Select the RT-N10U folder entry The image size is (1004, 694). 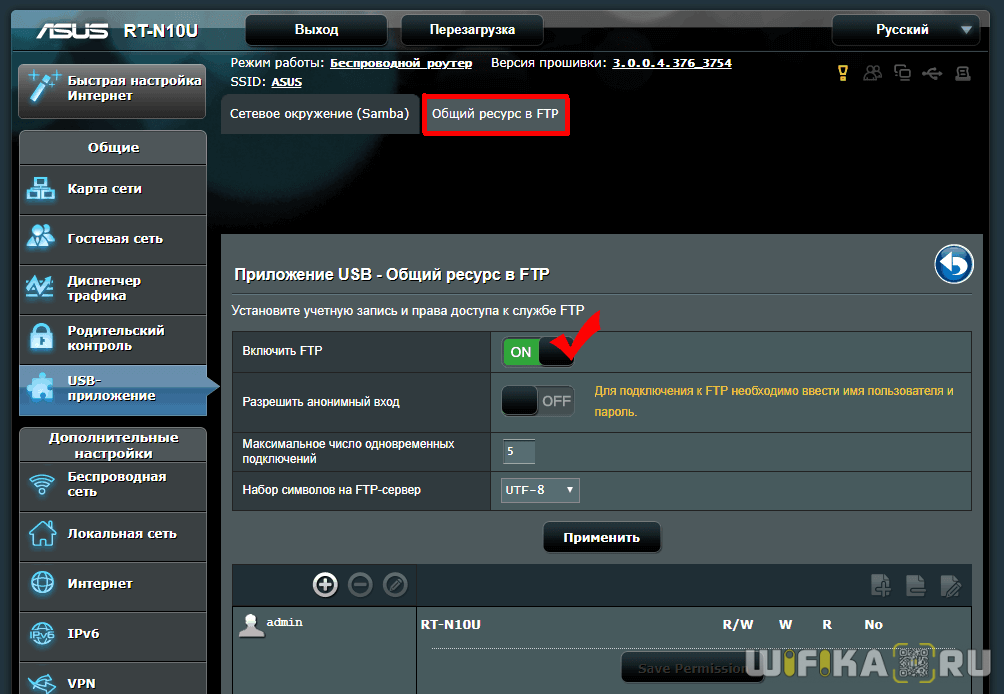click(x=451, y=624)
